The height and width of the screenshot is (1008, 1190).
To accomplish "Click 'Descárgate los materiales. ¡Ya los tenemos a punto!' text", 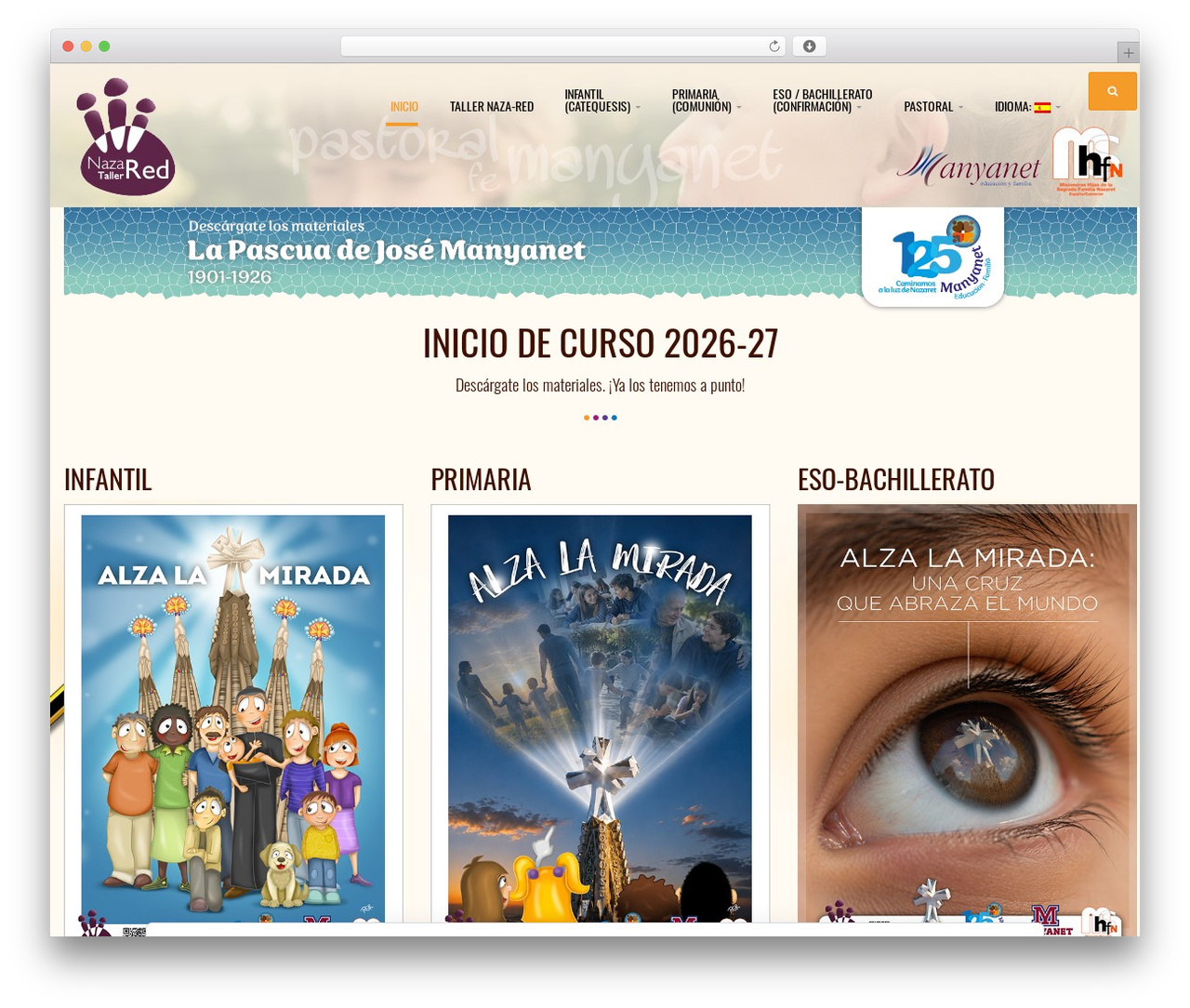I will coord(601,385).
